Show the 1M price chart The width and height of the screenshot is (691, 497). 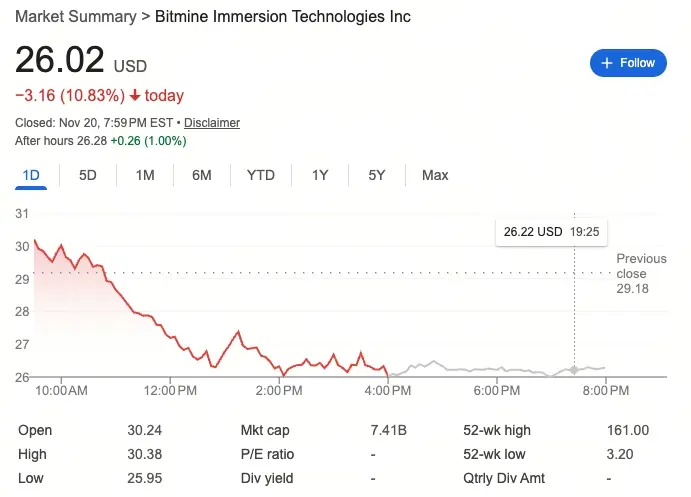[x=145, y=176]
